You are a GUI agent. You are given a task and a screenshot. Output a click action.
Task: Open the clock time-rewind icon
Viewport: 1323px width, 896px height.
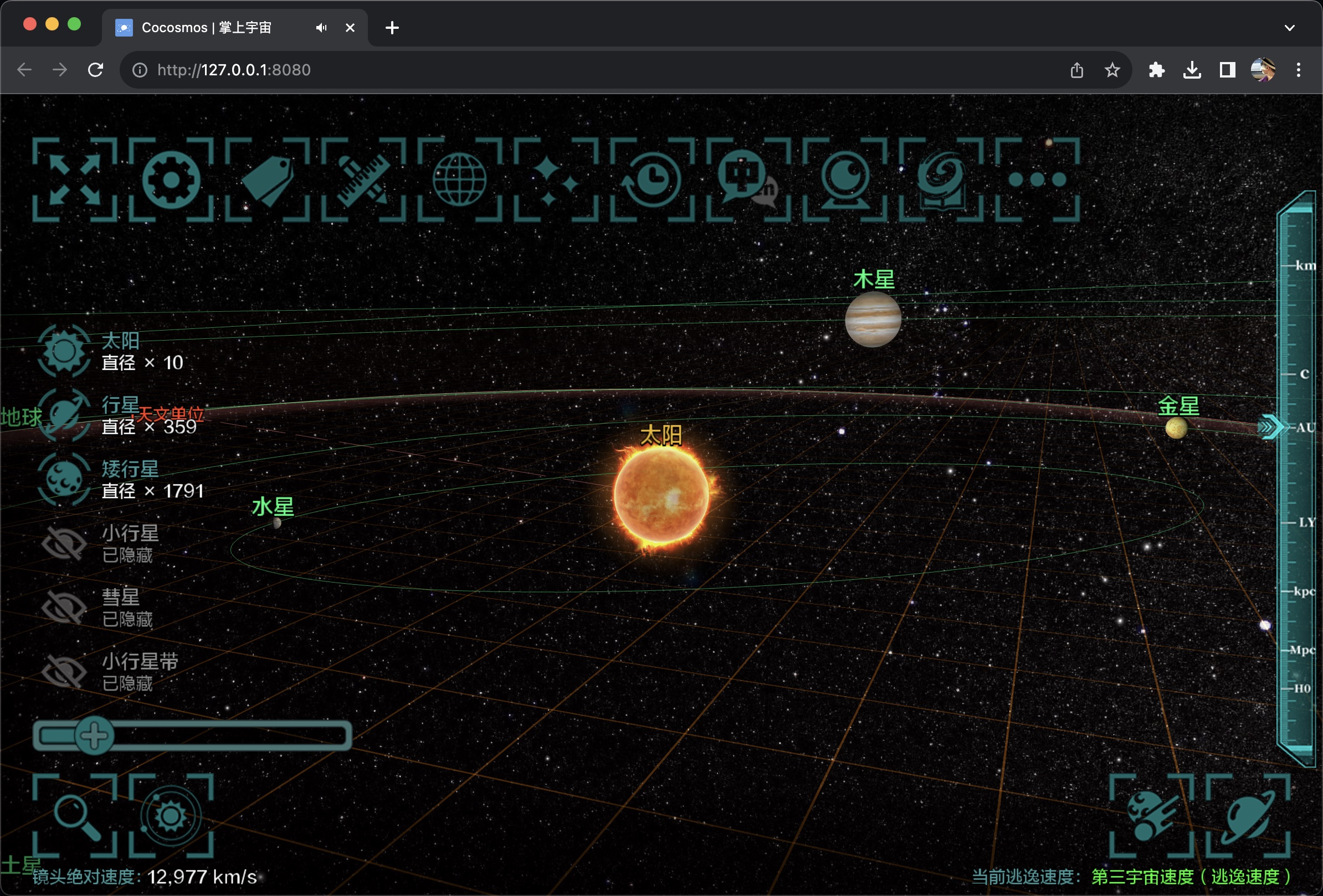click(652, 179)
